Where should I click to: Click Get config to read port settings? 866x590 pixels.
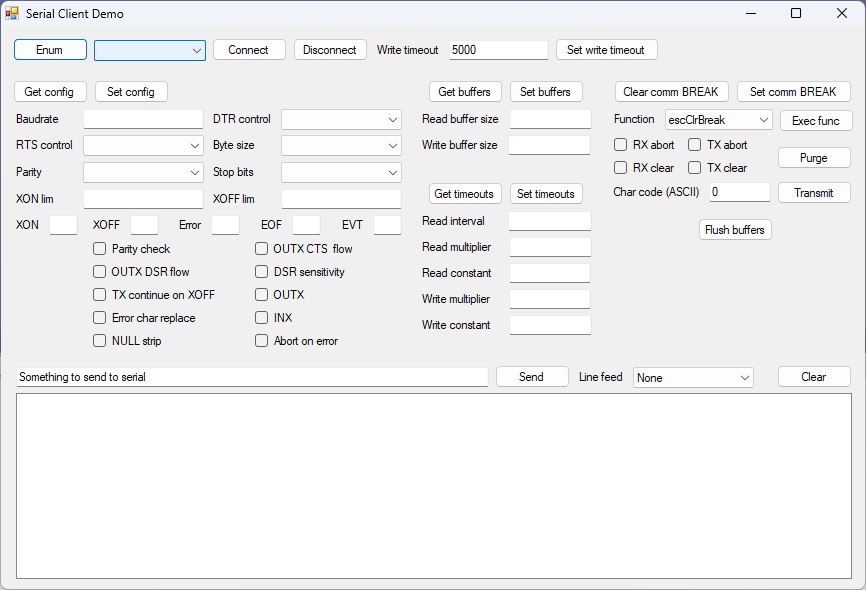49,91
